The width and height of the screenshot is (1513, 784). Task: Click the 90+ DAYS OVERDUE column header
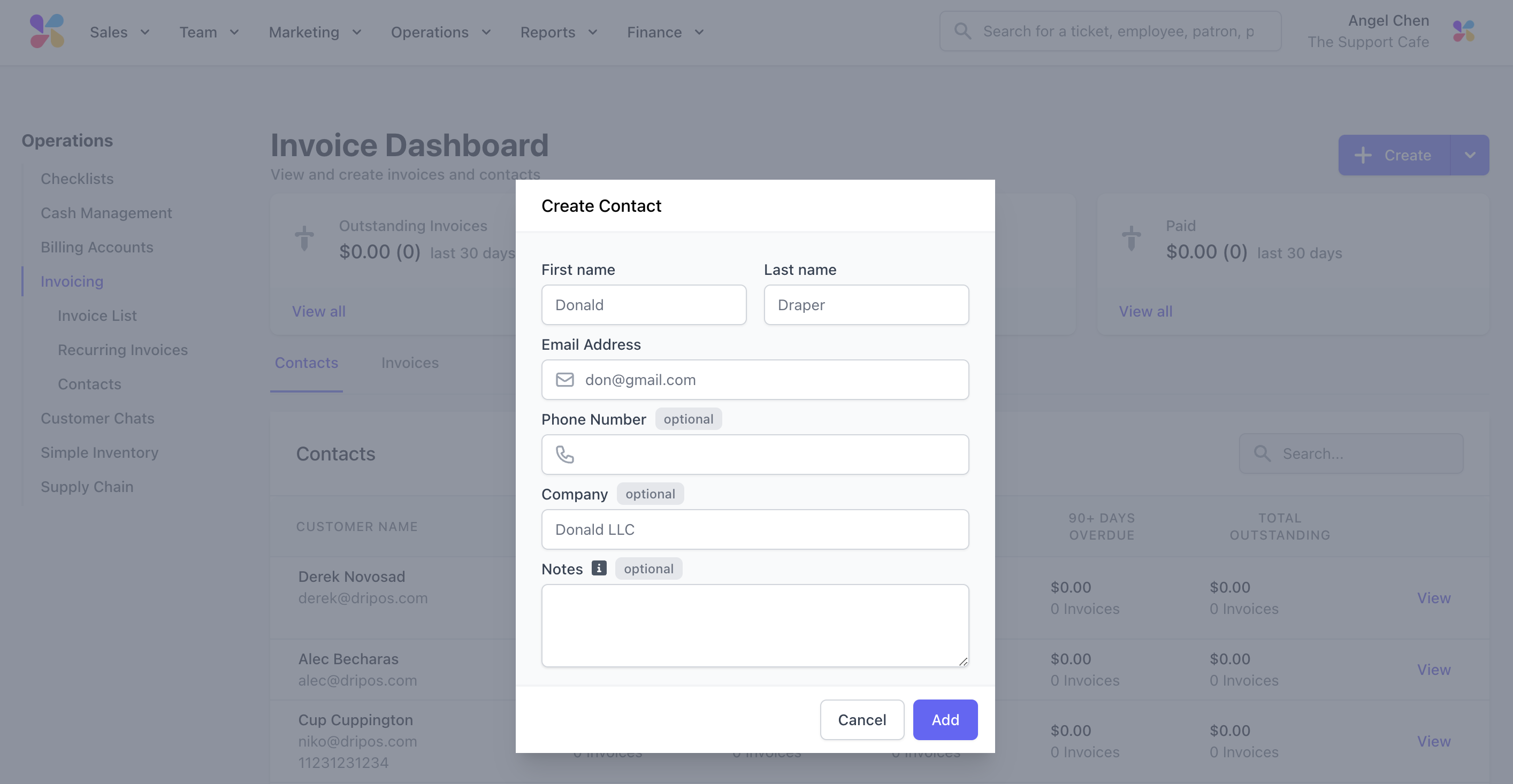pyautogui.click(x=1102, y=526)
